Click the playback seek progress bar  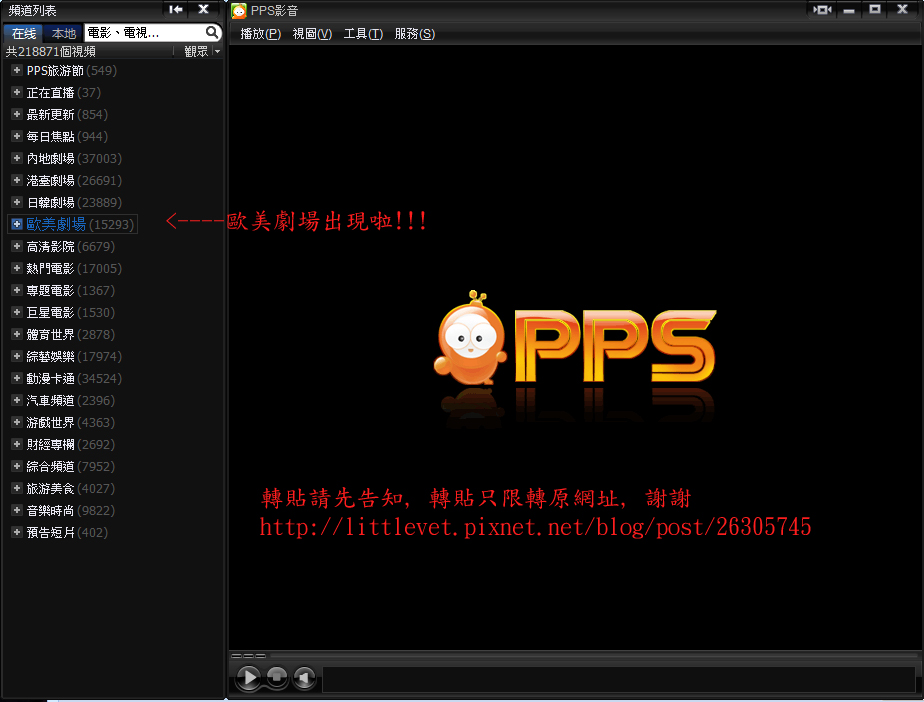click(x=595, y=655)
